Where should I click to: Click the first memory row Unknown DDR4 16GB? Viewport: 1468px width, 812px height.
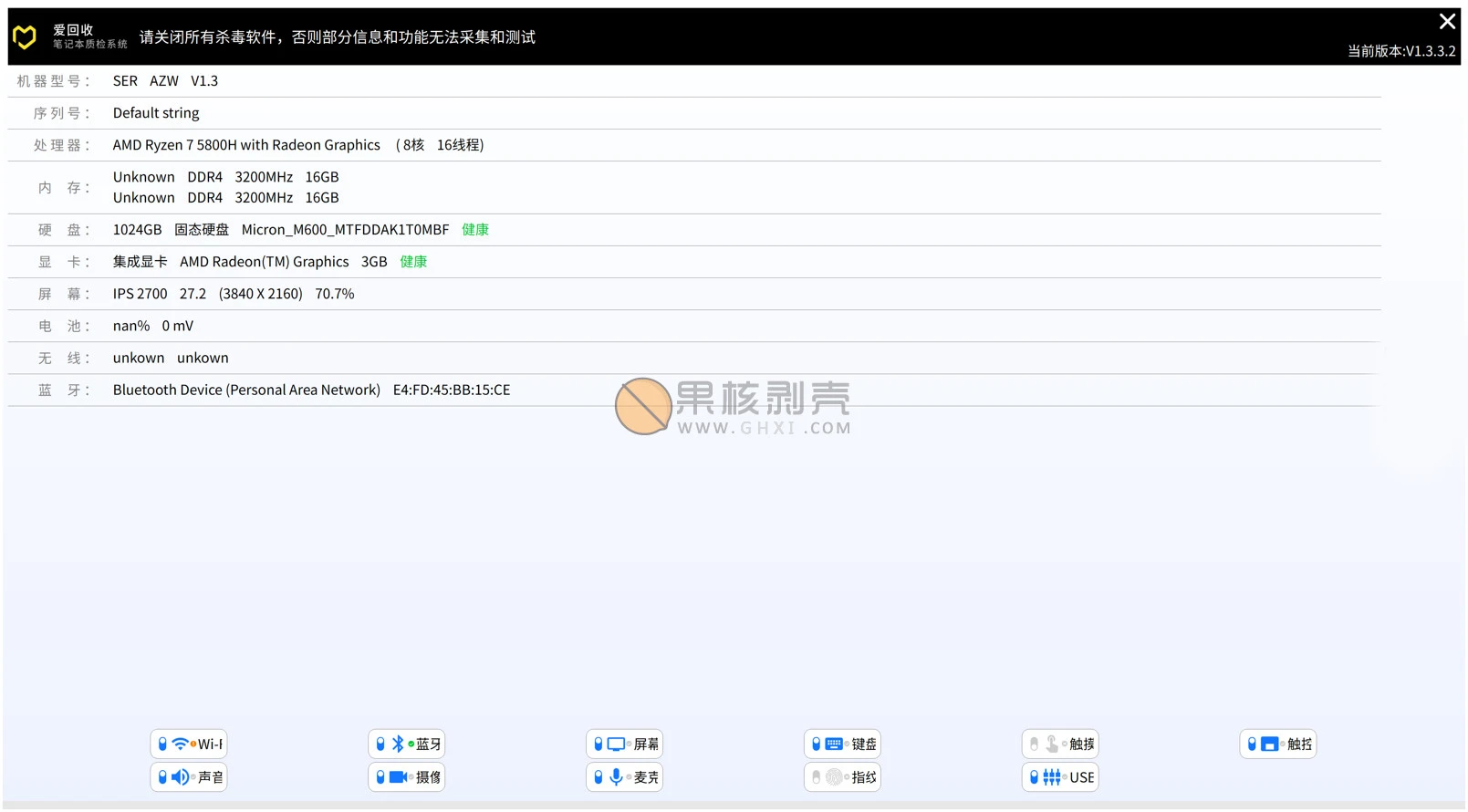point(225,177)
